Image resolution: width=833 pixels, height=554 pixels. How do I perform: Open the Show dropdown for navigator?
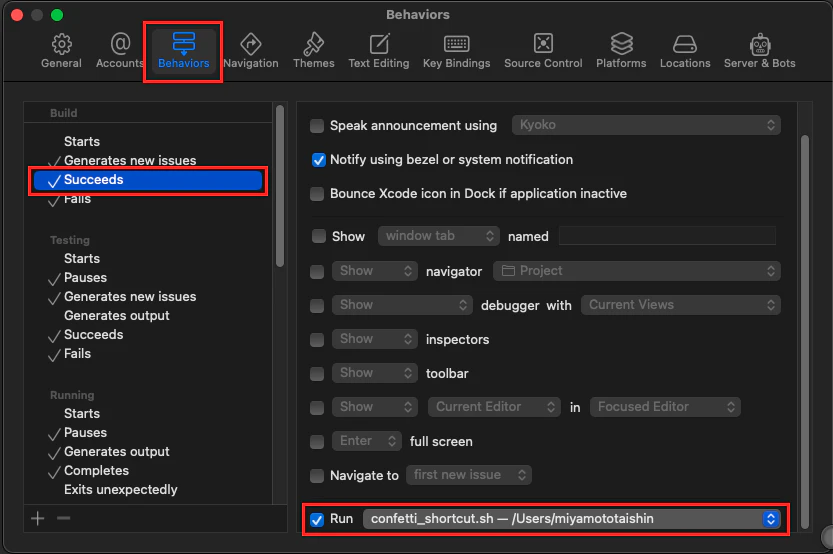pyautogui.click(x=375, y=271)
